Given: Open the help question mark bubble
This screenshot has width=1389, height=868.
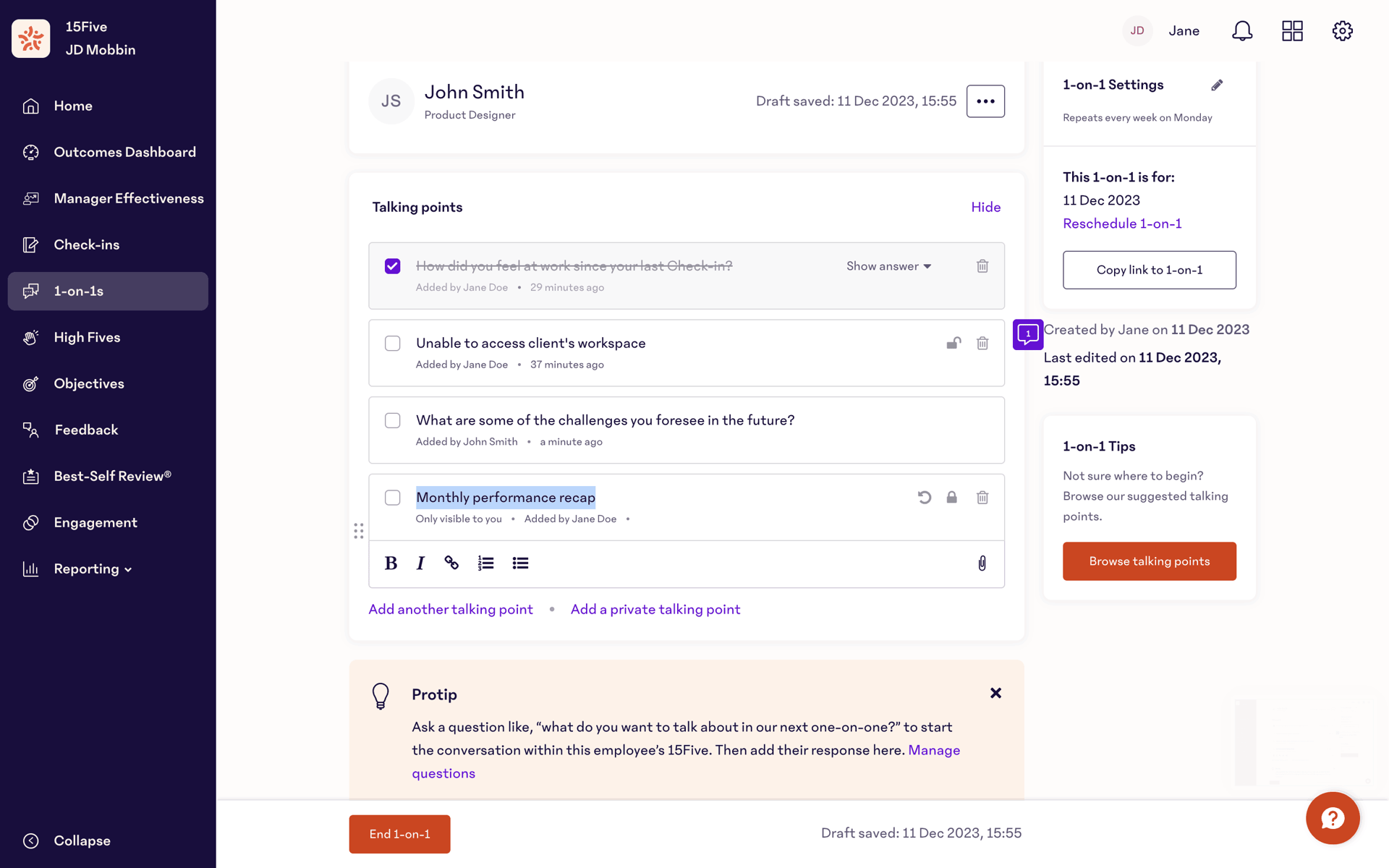Looking at the screenshot, I should (1333, 818).
